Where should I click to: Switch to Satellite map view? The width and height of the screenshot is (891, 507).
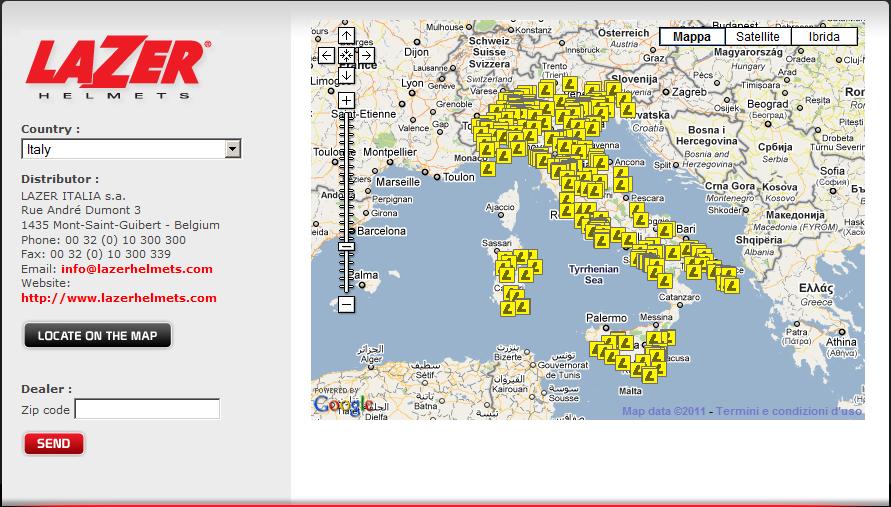(758, 37)
